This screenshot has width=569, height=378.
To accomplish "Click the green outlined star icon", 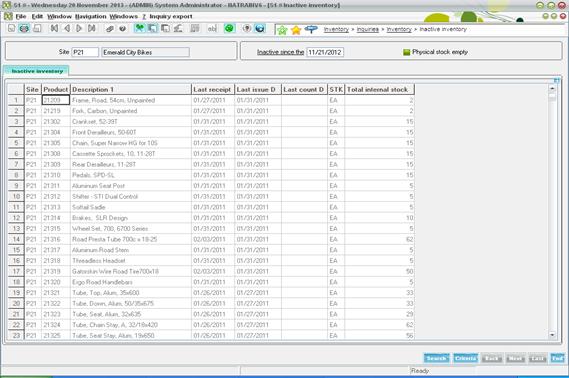I will tap(282, 30).
